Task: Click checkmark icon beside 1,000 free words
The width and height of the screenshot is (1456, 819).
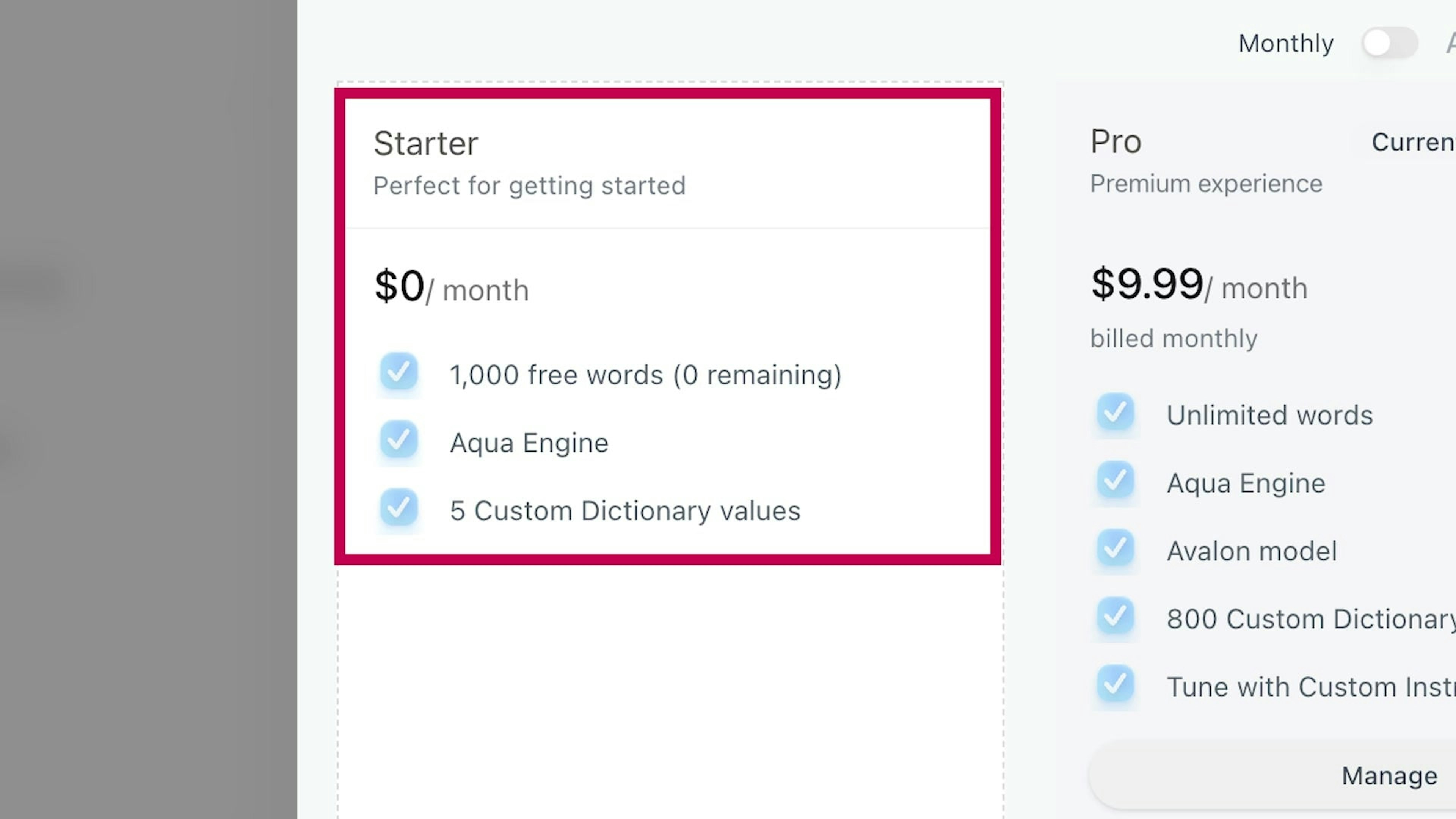Action: click(x=399, y=372)
